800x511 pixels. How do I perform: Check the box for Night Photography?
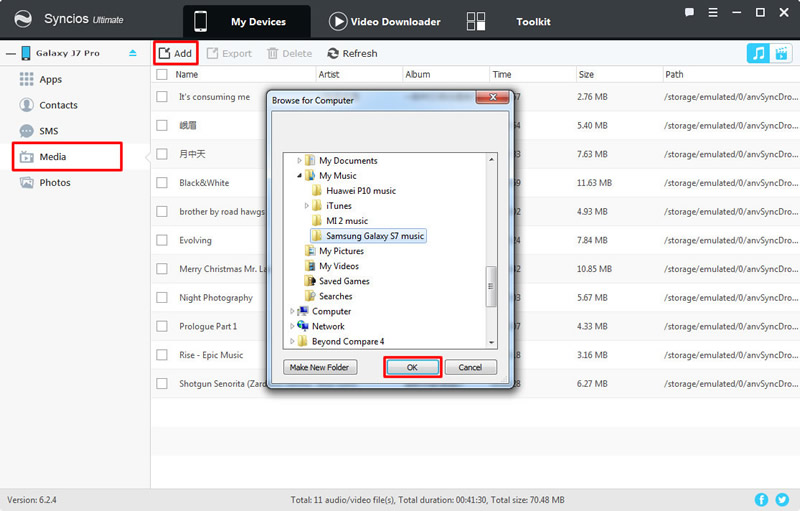[162, 297]
